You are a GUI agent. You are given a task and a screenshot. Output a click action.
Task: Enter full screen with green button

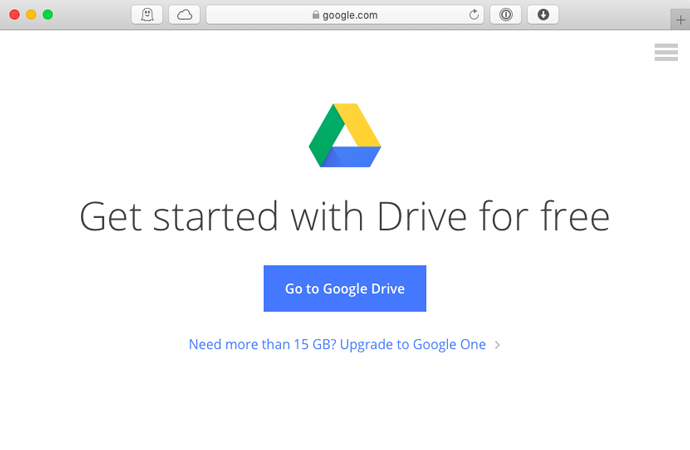point(48,15)
